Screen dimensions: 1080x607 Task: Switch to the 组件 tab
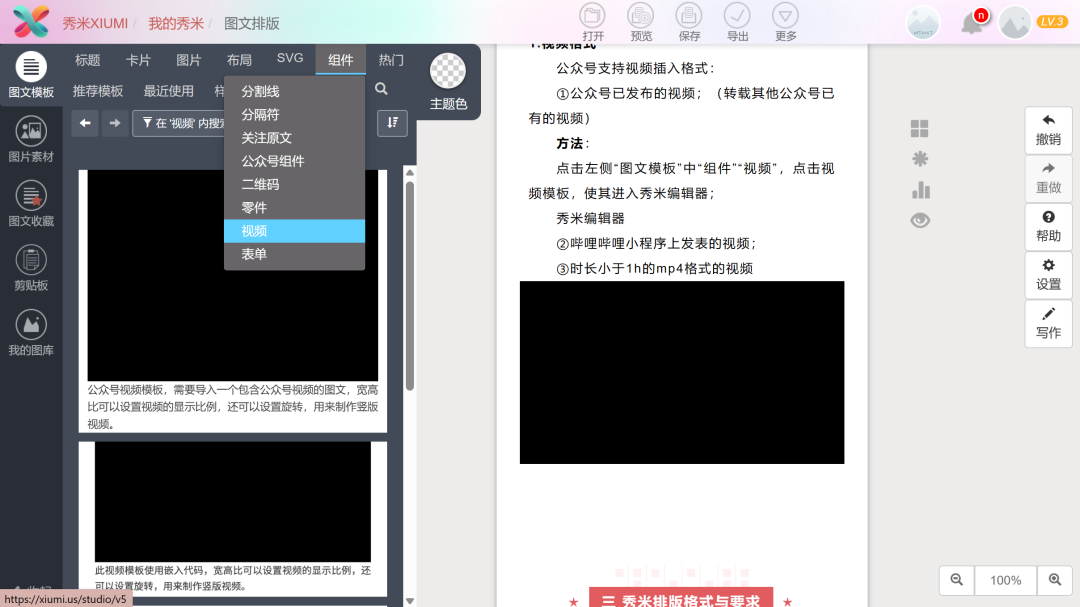(x=340, y=60)
